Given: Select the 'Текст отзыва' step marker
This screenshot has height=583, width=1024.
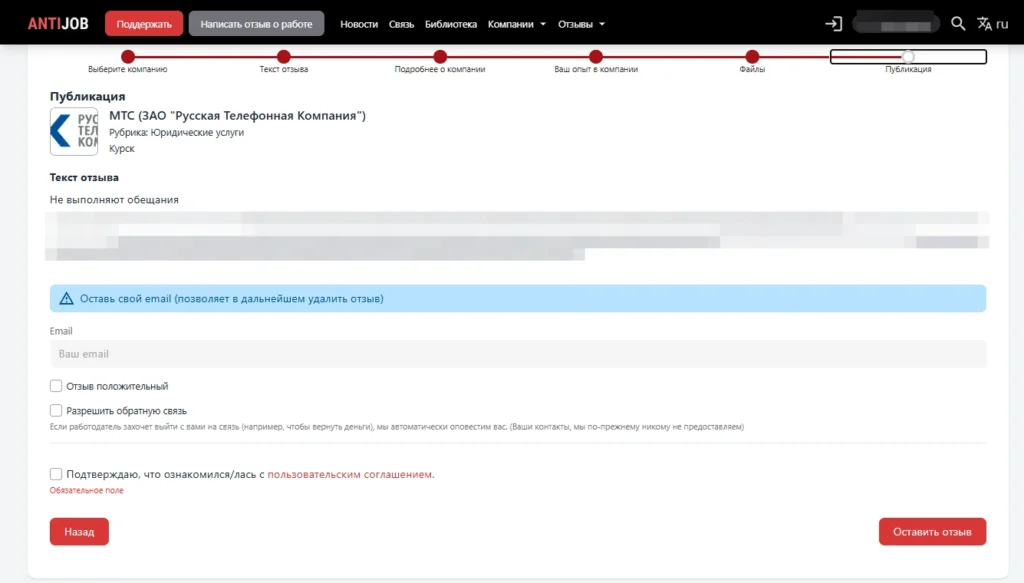Looking at the screenshot, I should coord(283,57).
